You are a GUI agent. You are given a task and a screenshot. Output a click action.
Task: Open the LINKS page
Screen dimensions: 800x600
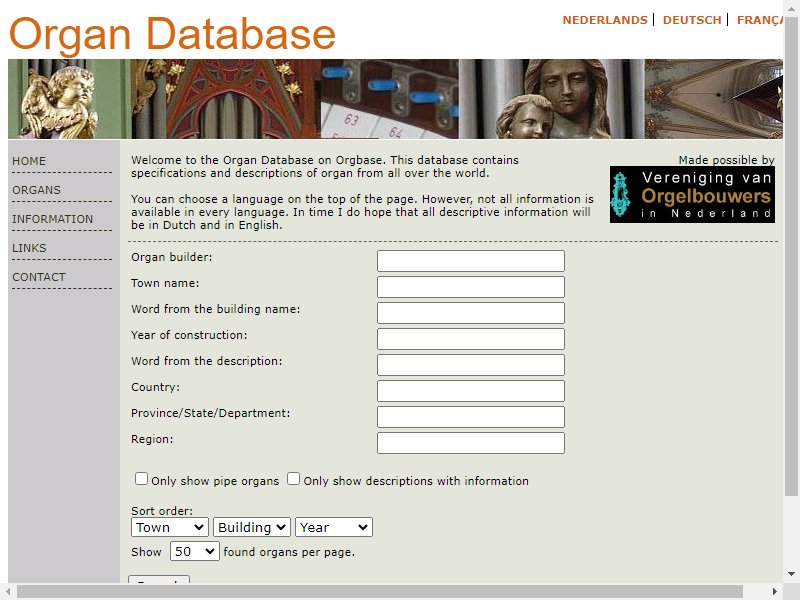(29, 248)
